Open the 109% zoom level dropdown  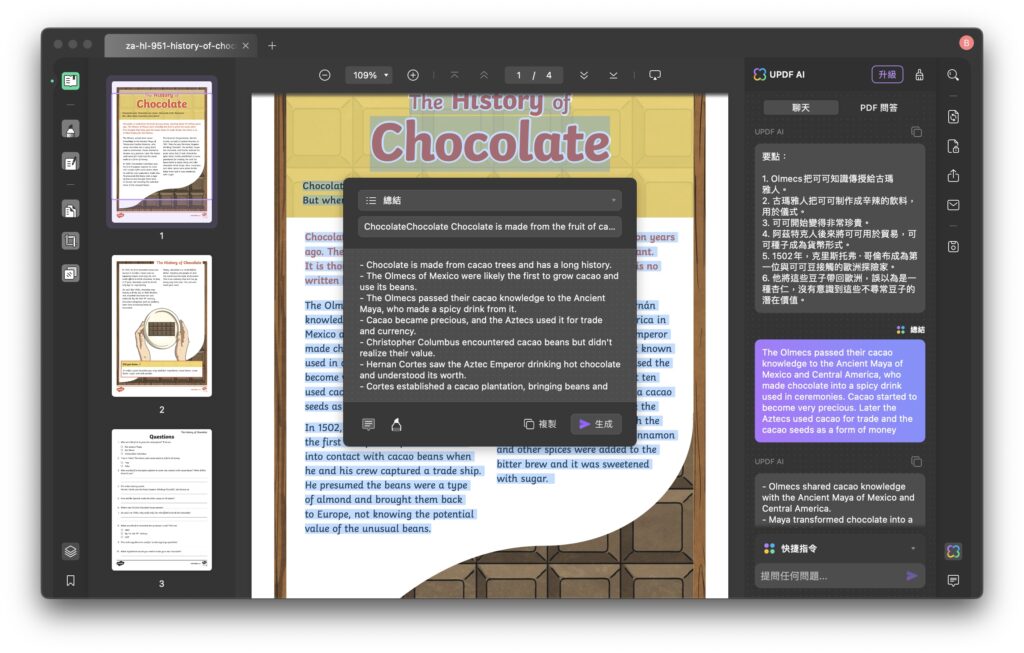click(369, 75)
